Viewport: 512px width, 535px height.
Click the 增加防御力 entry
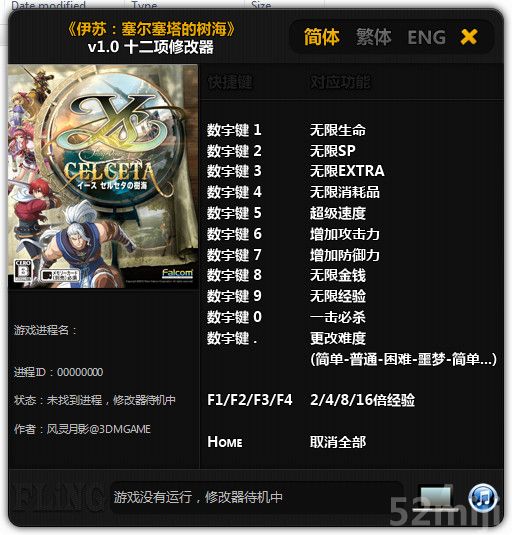pyautogui.click(x=345, y=255)
